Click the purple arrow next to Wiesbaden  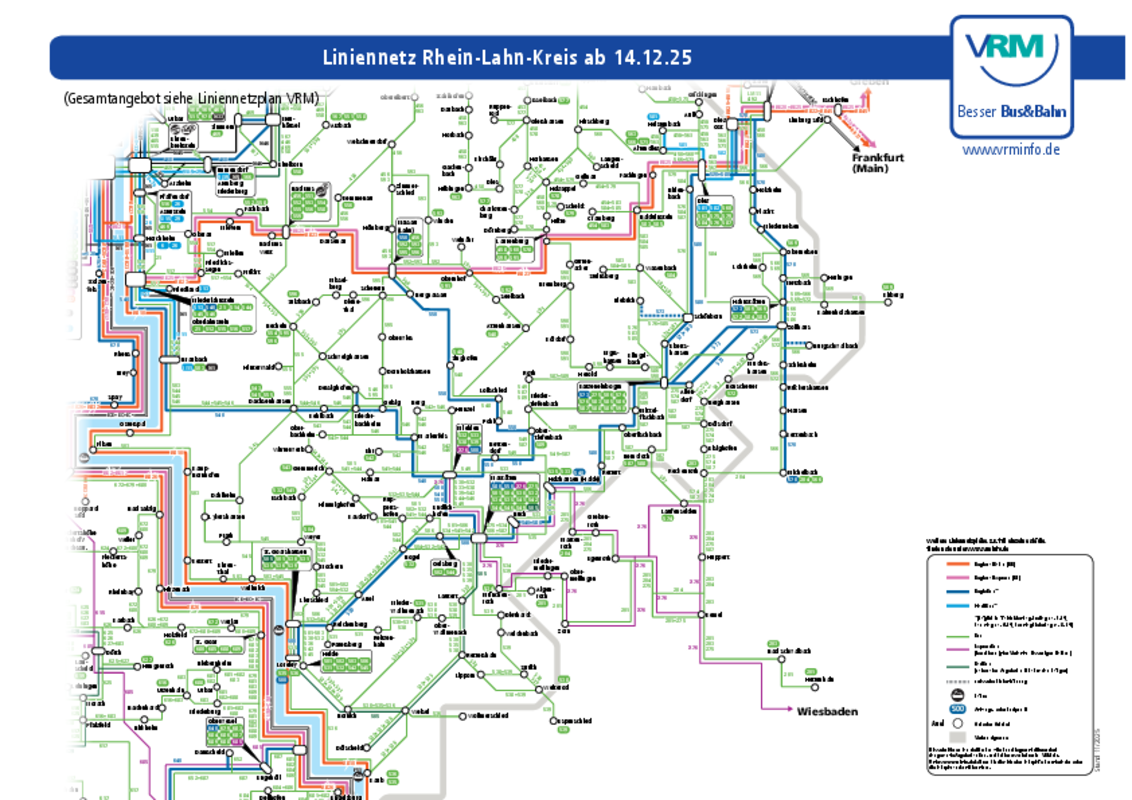tap(787, 711)
